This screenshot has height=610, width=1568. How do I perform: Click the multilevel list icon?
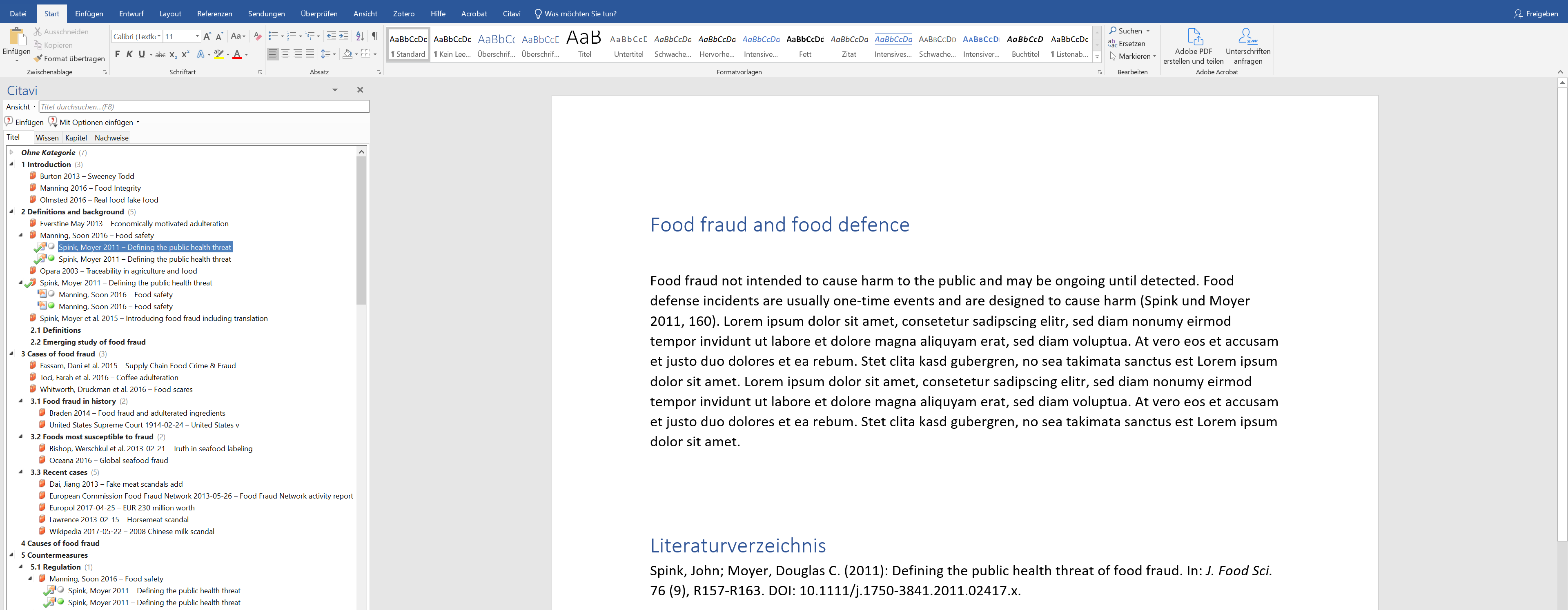point(310,36)
